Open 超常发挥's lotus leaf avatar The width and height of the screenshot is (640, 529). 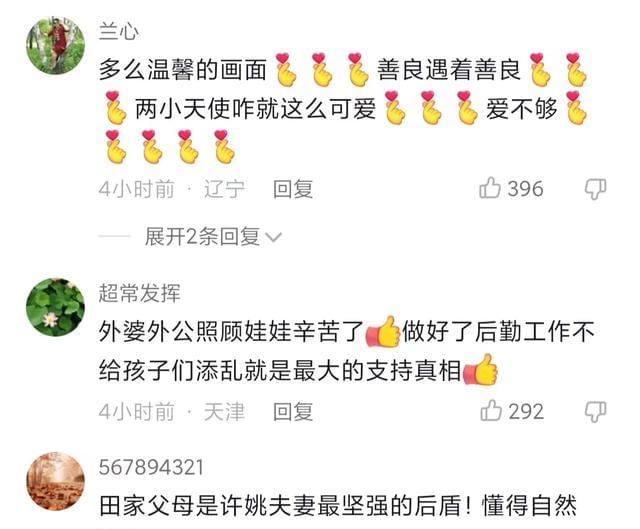[x=56, y=307]
